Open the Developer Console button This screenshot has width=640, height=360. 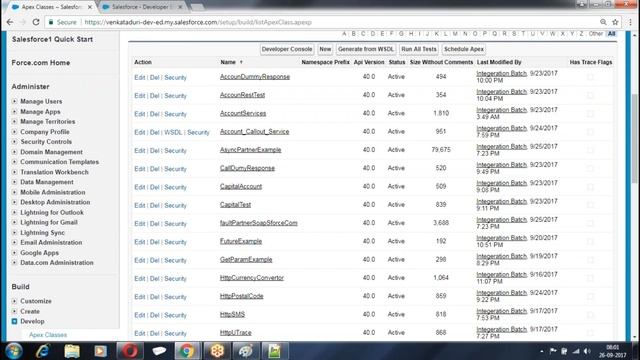(287, 49)
